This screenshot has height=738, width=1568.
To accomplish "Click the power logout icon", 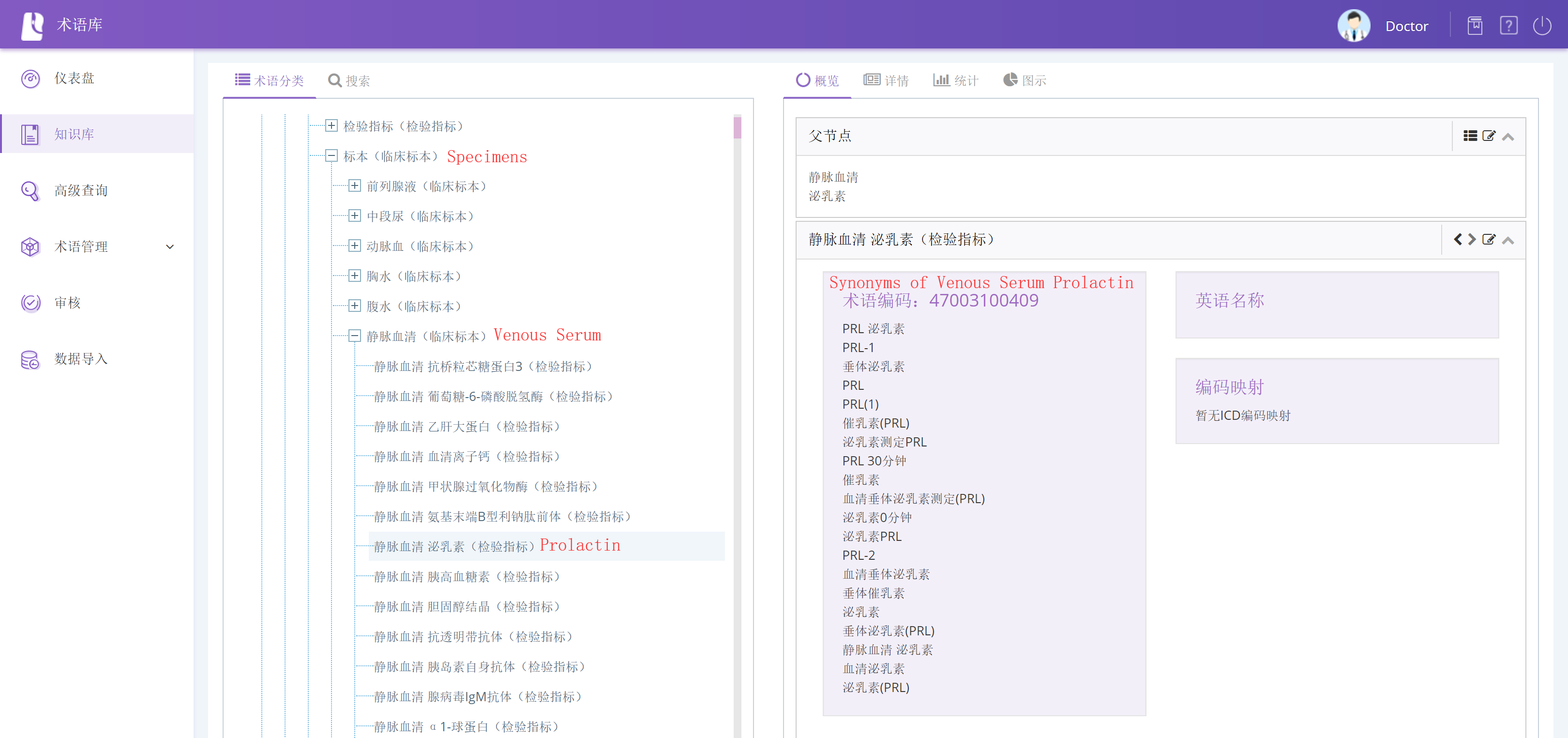I will pyautogui.click(x=1542, y=26).
